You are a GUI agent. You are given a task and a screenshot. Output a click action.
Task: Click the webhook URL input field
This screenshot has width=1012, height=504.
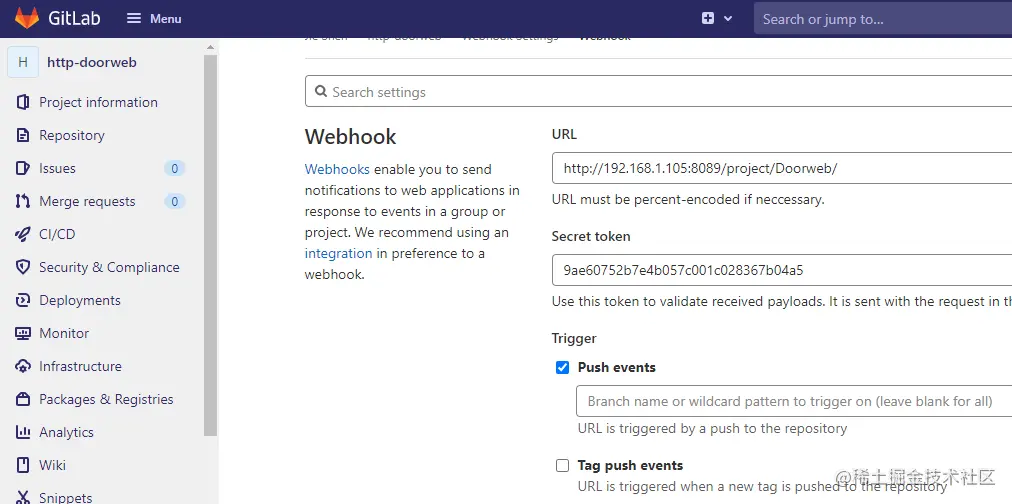click(780, 168)
